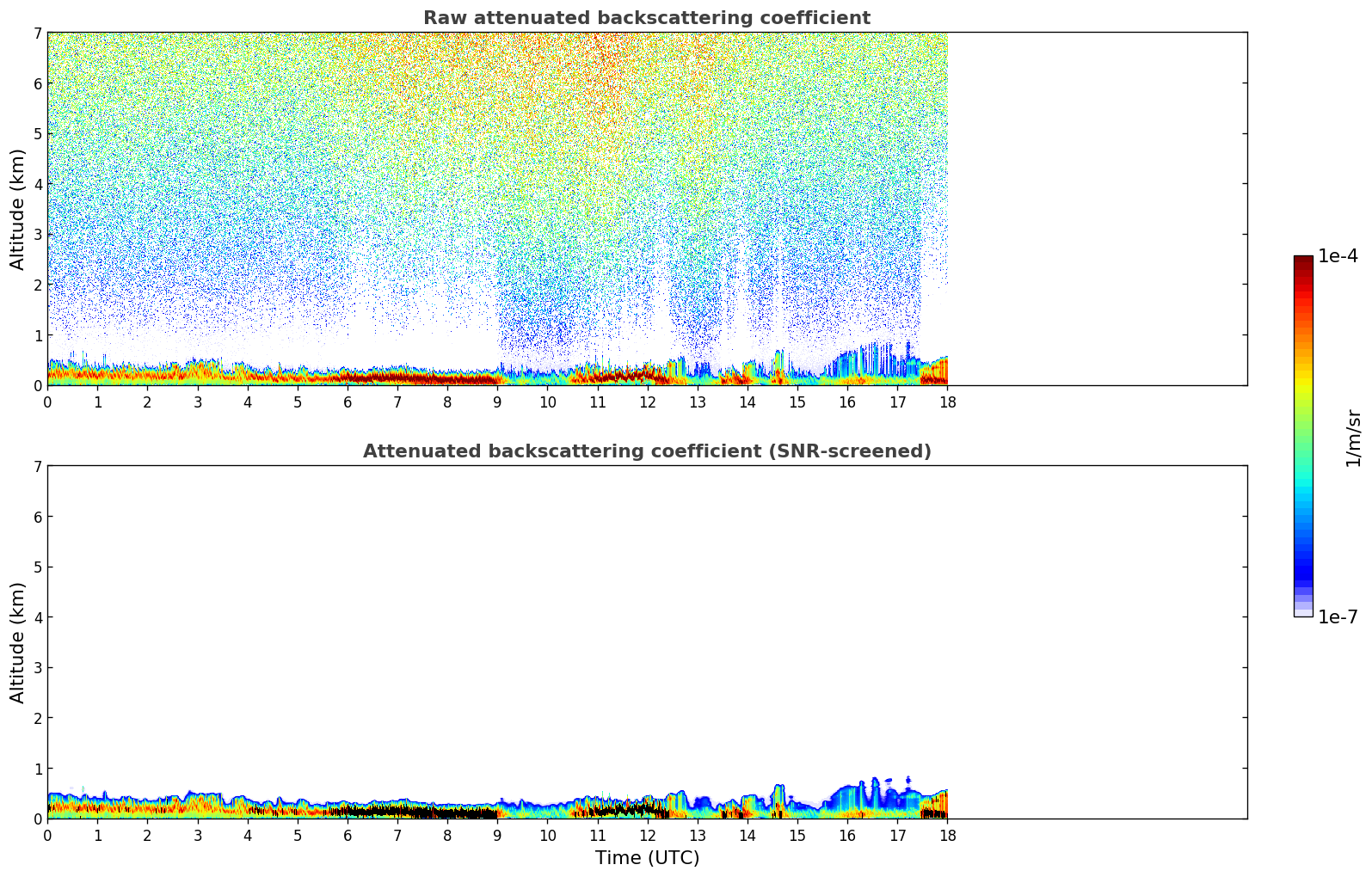Viewport: 1372px width, 877px height.
Task: Click the "Time (UTC)" axis label
Action: tap(647, 858)
